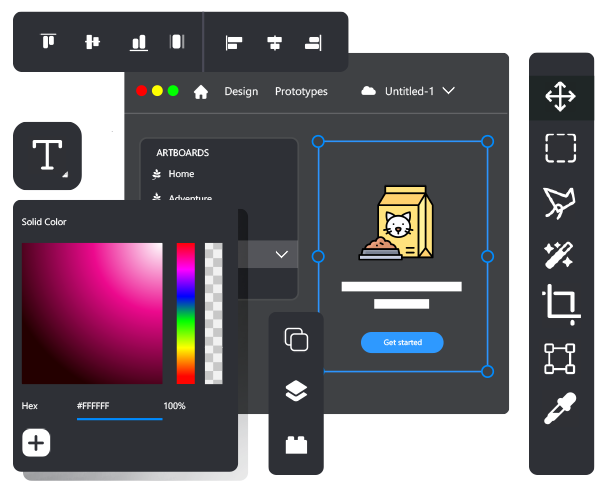Pick a shade in the magenta color field

point(92,313)
